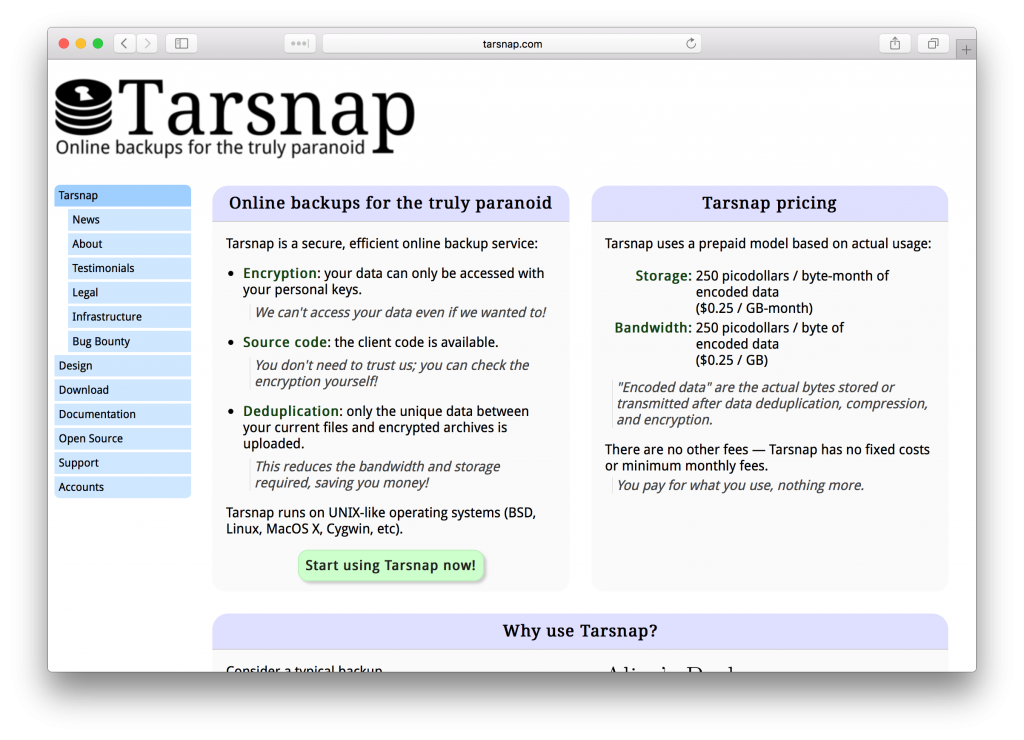Open the Accounts page
The height and width of the screenshot is (740, 1024).
pos(123,487)
